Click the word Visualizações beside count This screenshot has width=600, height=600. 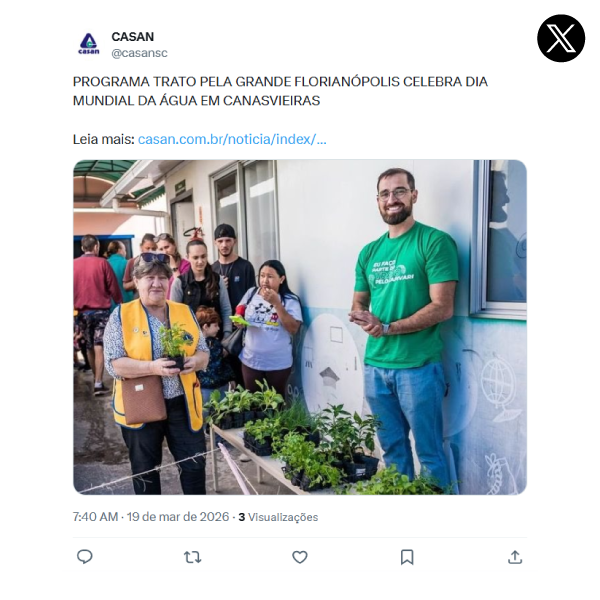[x=283, y=517]
